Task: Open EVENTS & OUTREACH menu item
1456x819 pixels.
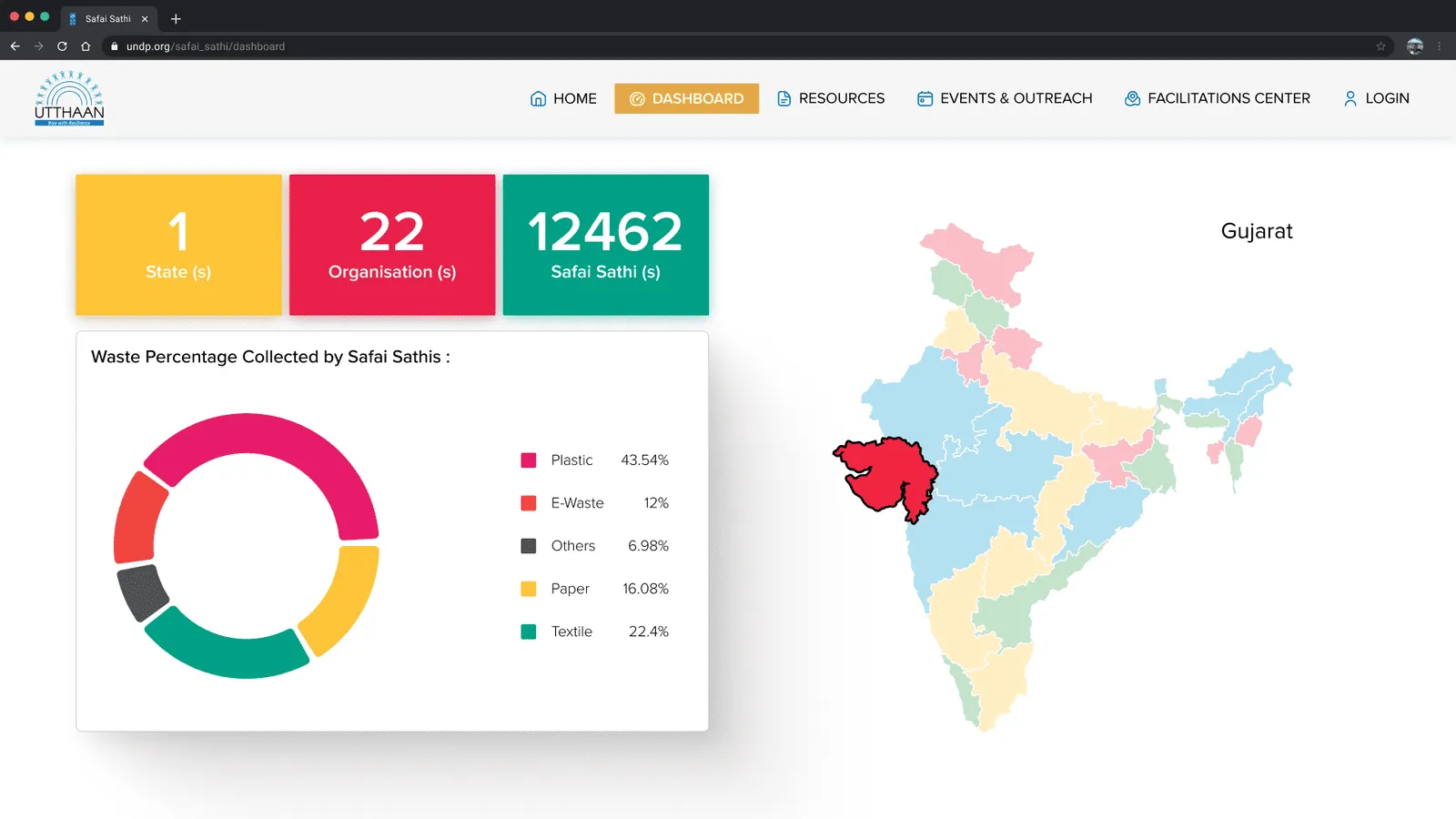Action: pyautogui.click(x=1005, y=98)
